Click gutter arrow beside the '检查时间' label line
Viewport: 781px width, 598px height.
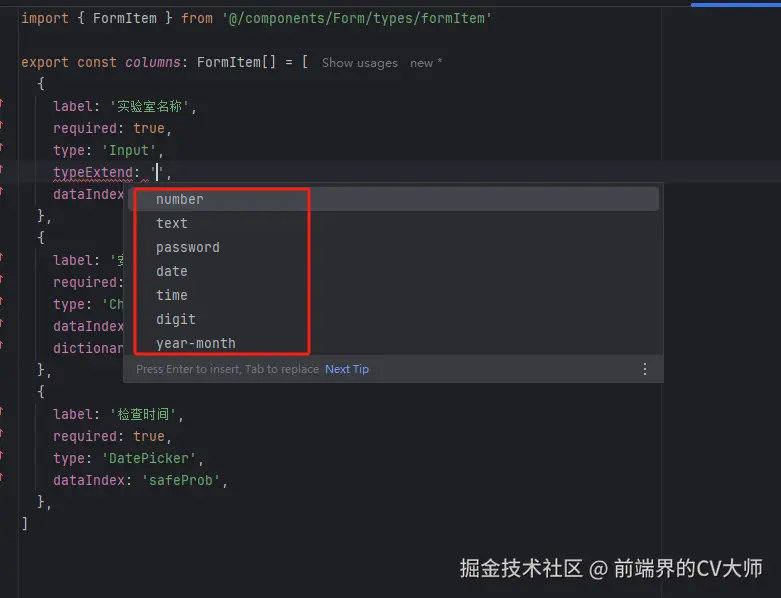pos(2,414)
